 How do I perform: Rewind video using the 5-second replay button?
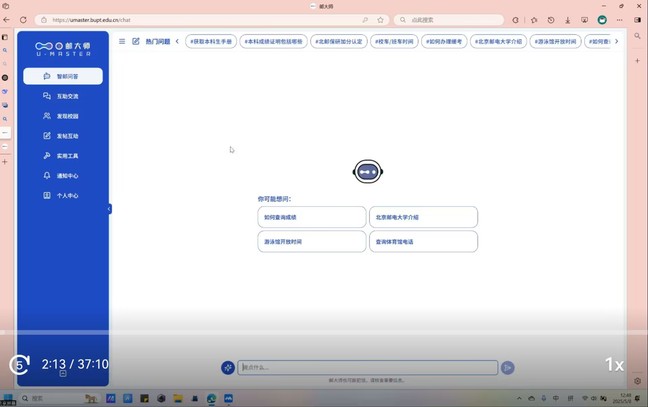tap(19, 365)
